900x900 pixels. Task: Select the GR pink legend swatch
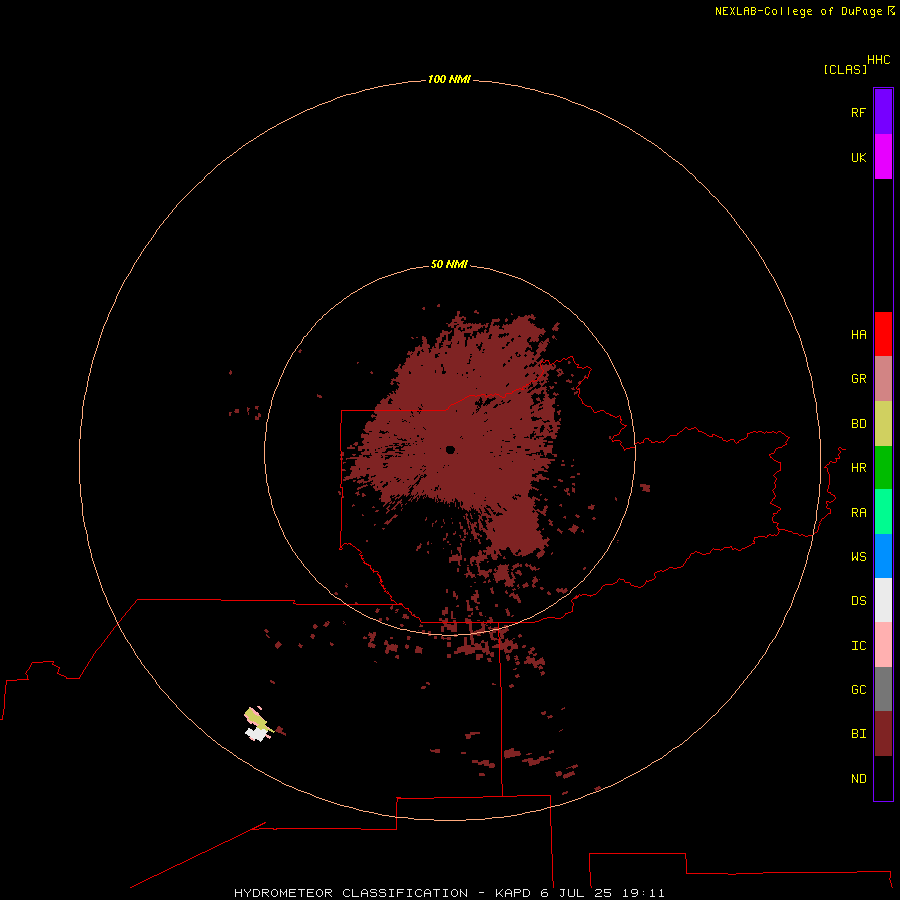(x=883, y=379)
